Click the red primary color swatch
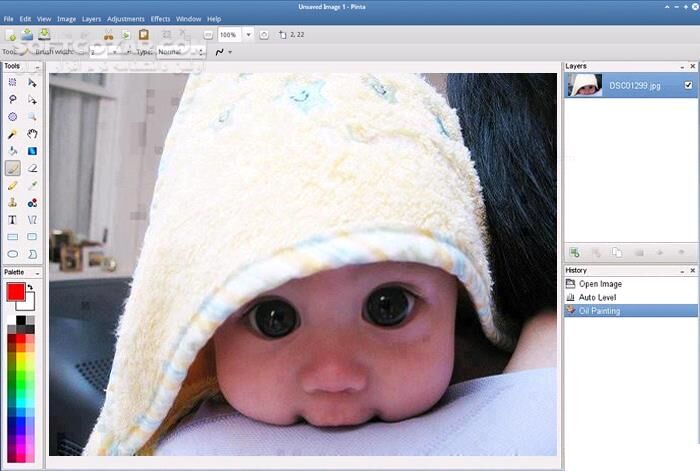Viewport: 700px width, 471px height. [x=15, y=292]
